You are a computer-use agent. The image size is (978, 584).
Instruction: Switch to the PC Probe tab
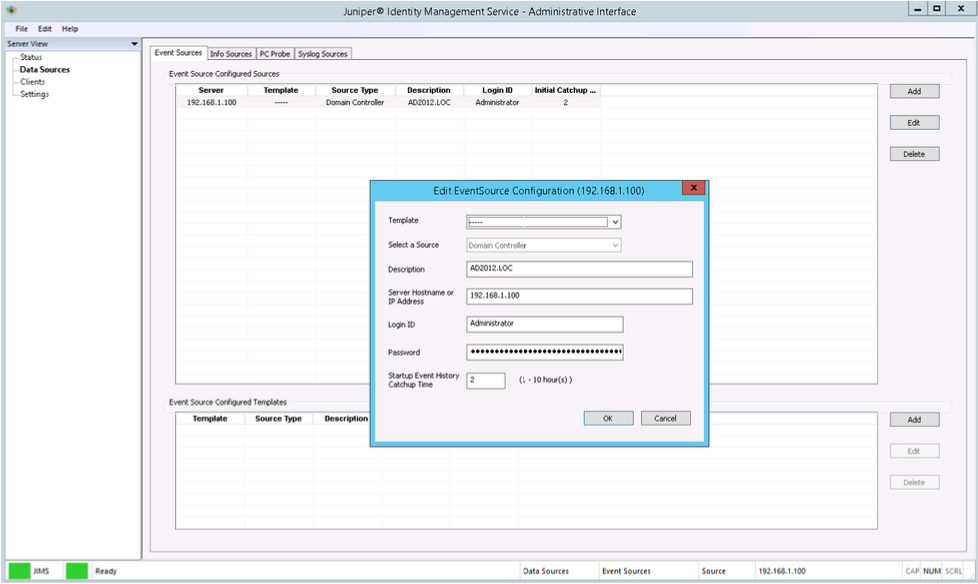[x=274, y=54]
